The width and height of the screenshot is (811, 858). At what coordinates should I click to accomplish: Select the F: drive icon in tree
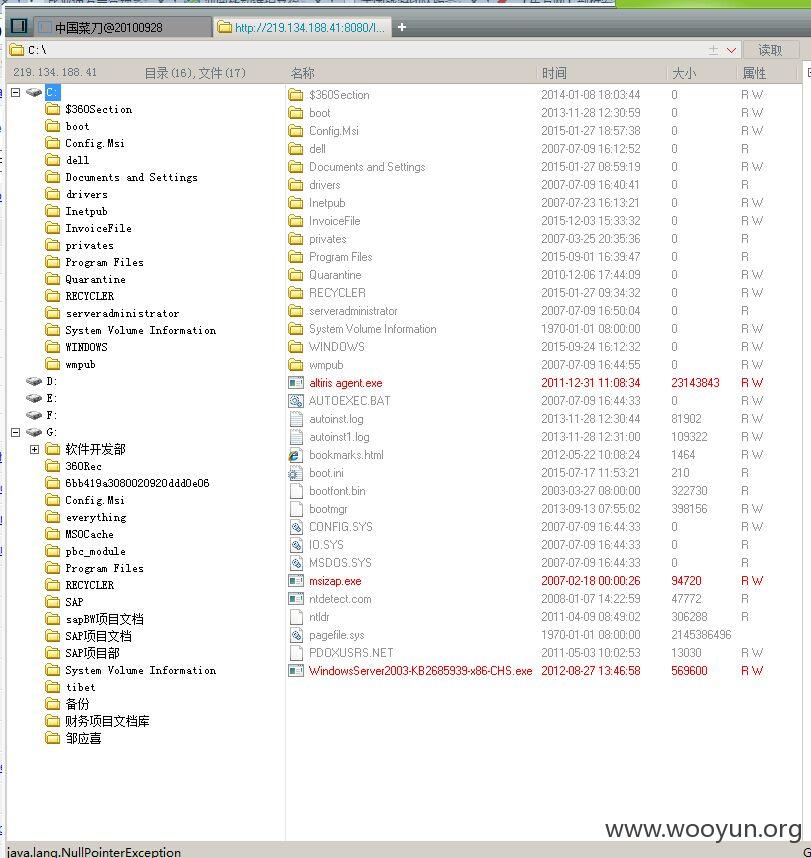[x=34, y=415]
